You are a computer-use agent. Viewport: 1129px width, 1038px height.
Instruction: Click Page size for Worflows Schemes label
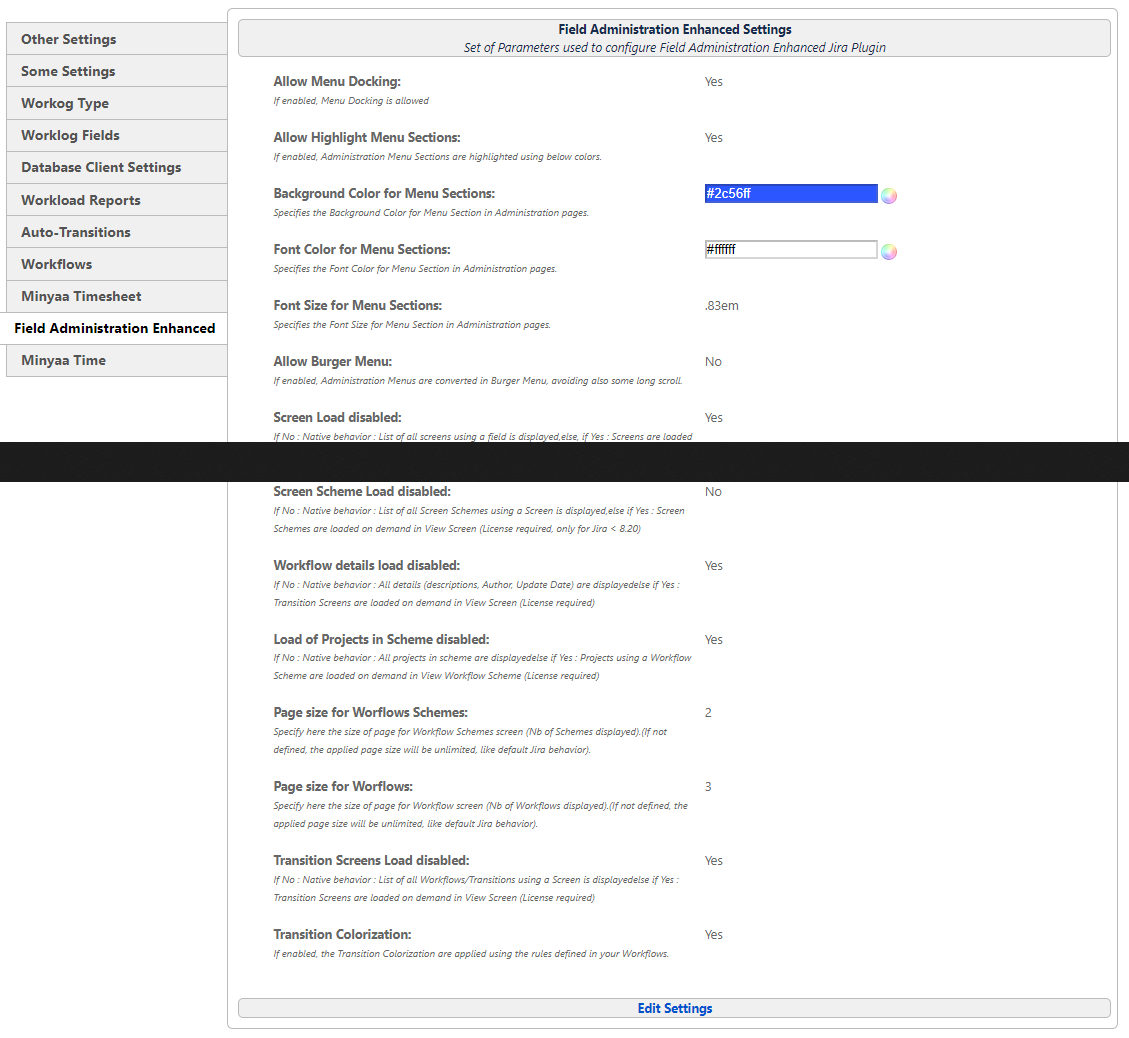370,713
